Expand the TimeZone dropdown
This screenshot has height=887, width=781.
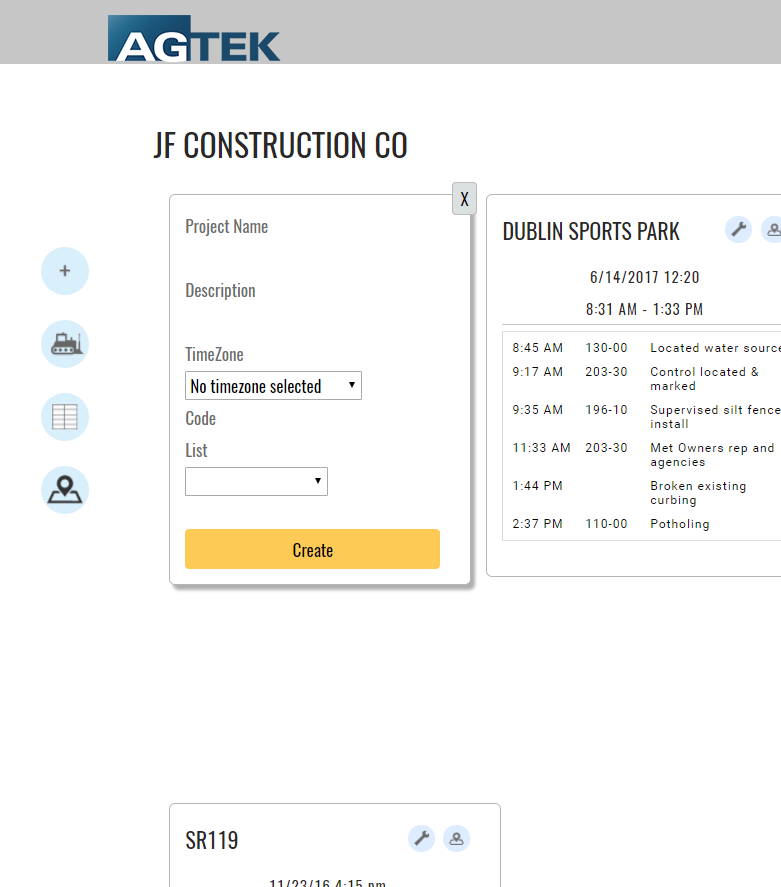[x=273, y=386]
